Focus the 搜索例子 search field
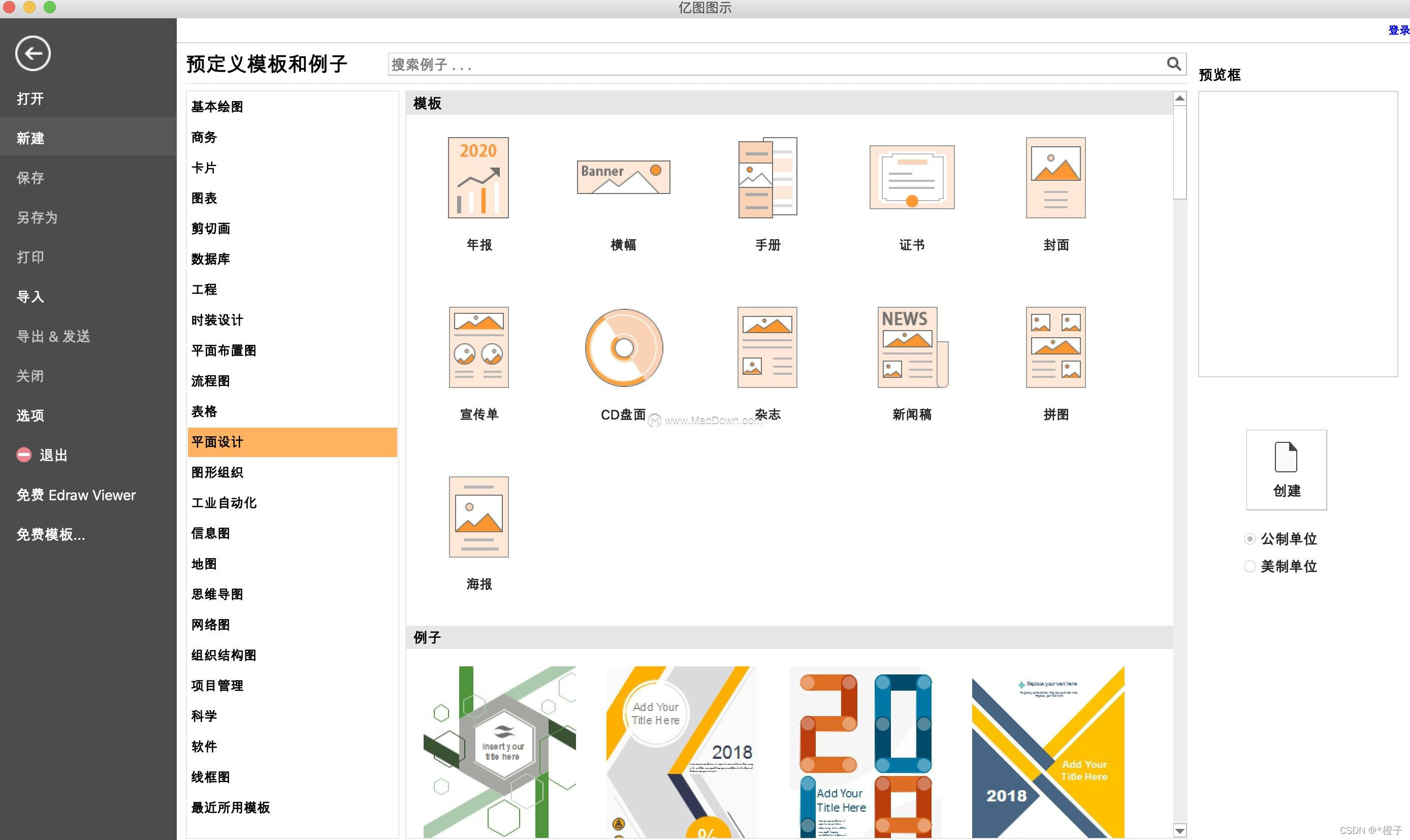Image resolution: width=1410 pixels, height=840 pixels. tap(770, 64)
